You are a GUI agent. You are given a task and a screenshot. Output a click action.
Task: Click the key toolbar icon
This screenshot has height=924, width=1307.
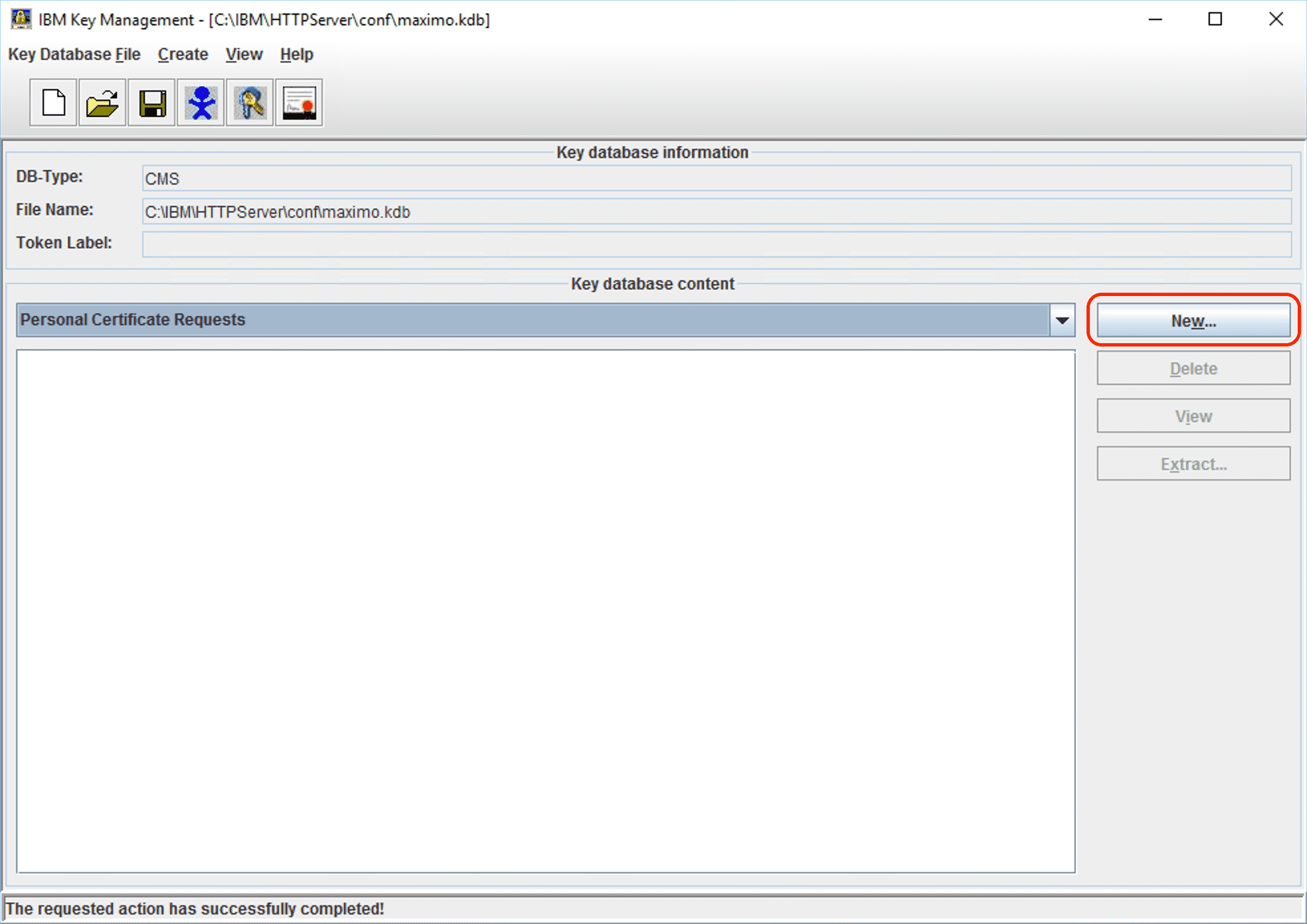[x=250, y=103]
